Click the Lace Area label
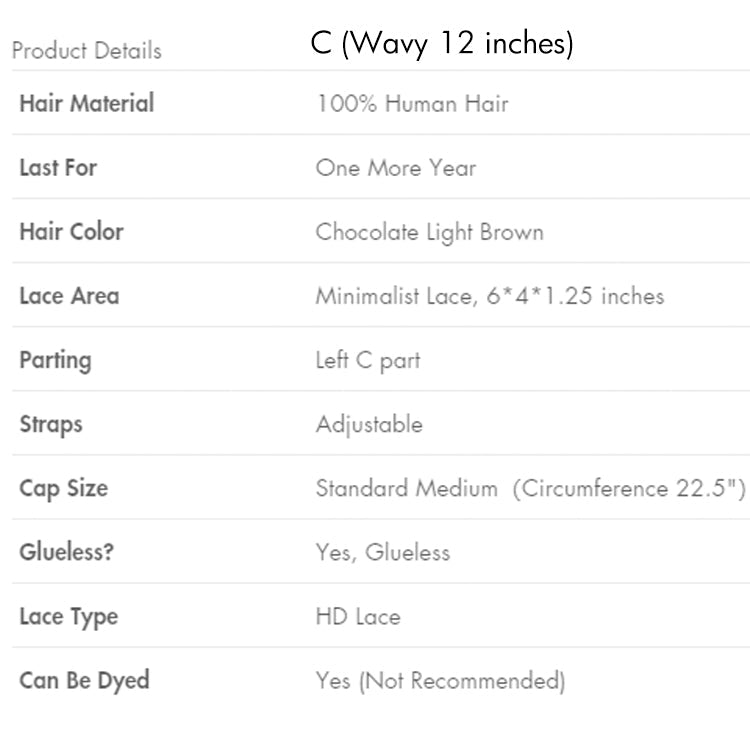 pyautogui.click(x=69, y=296)
